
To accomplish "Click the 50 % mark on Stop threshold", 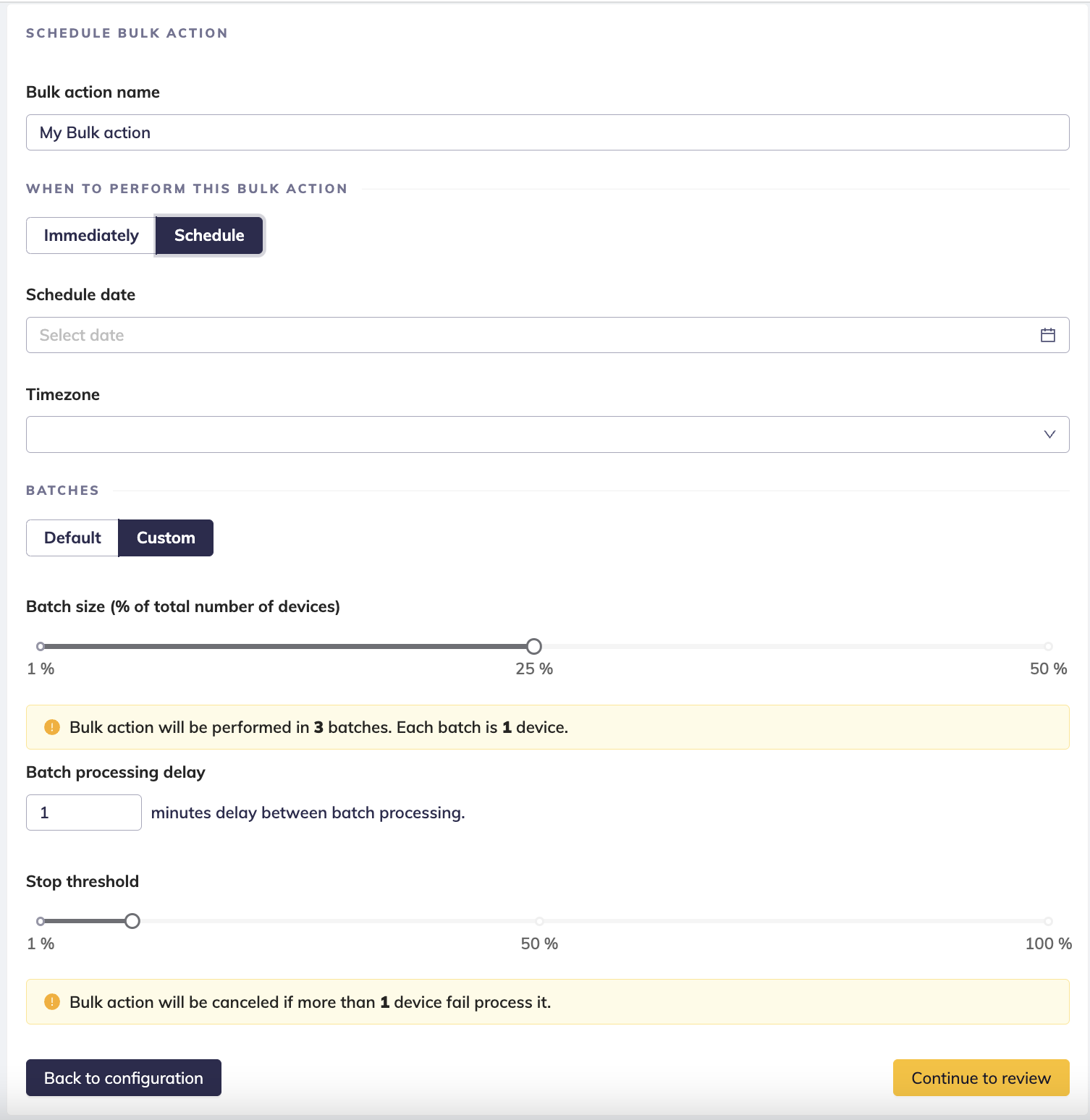I will (x=540, y=921).
